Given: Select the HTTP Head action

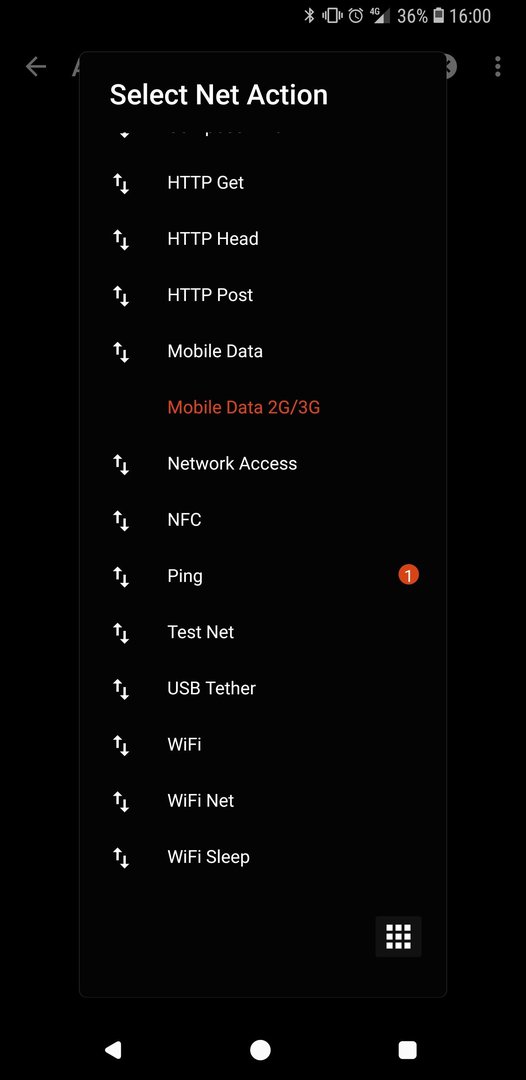Looking at the screenshot, I should pyautogui.click(x=263, y=239).
